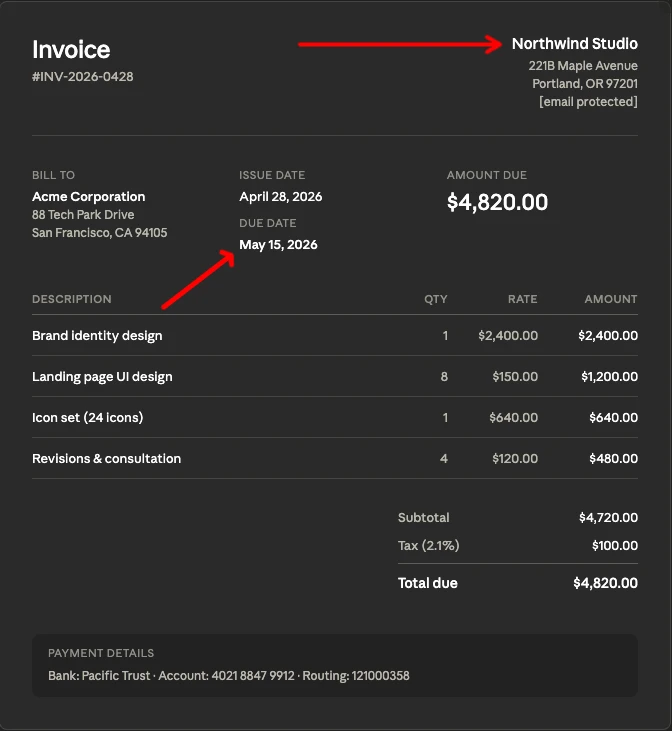Viewport: 672px width, 731px height.
Task: Select the bank account details text
Action: click(x=229, y=676)
